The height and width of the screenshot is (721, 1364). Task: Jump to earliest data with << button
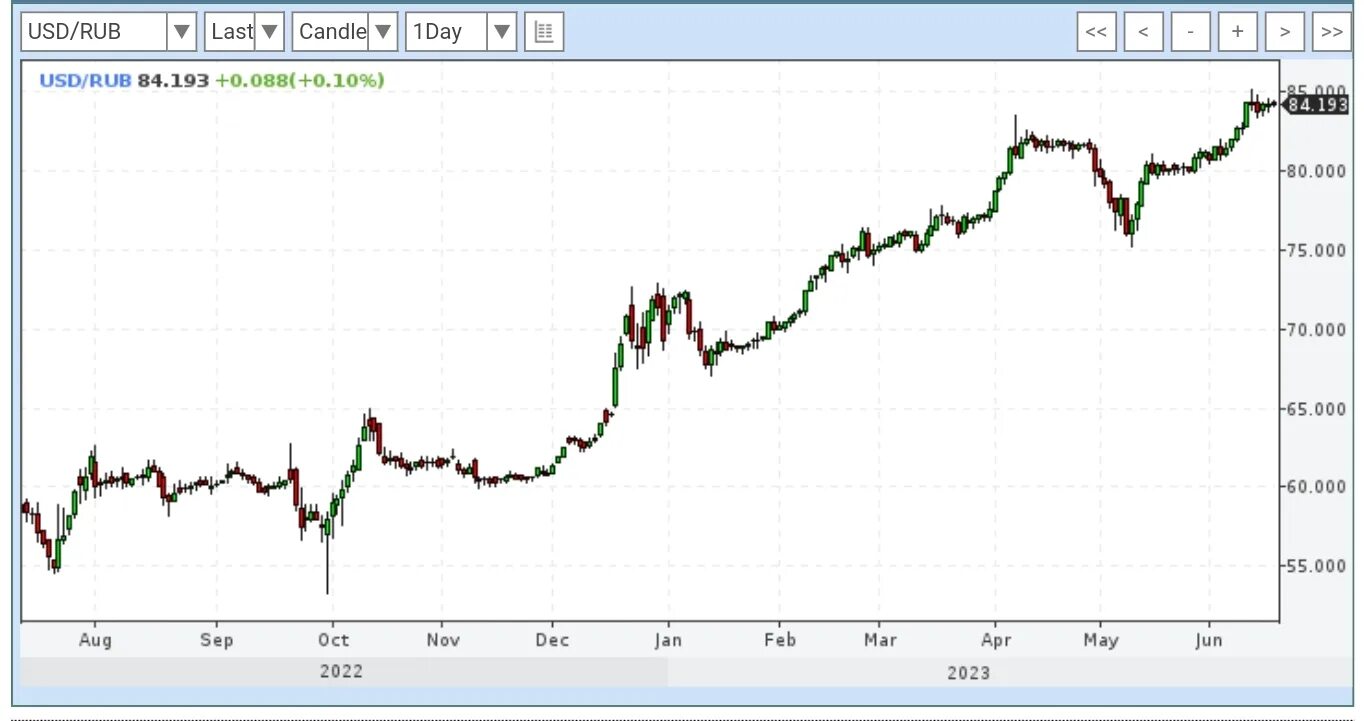(1096, 32)
